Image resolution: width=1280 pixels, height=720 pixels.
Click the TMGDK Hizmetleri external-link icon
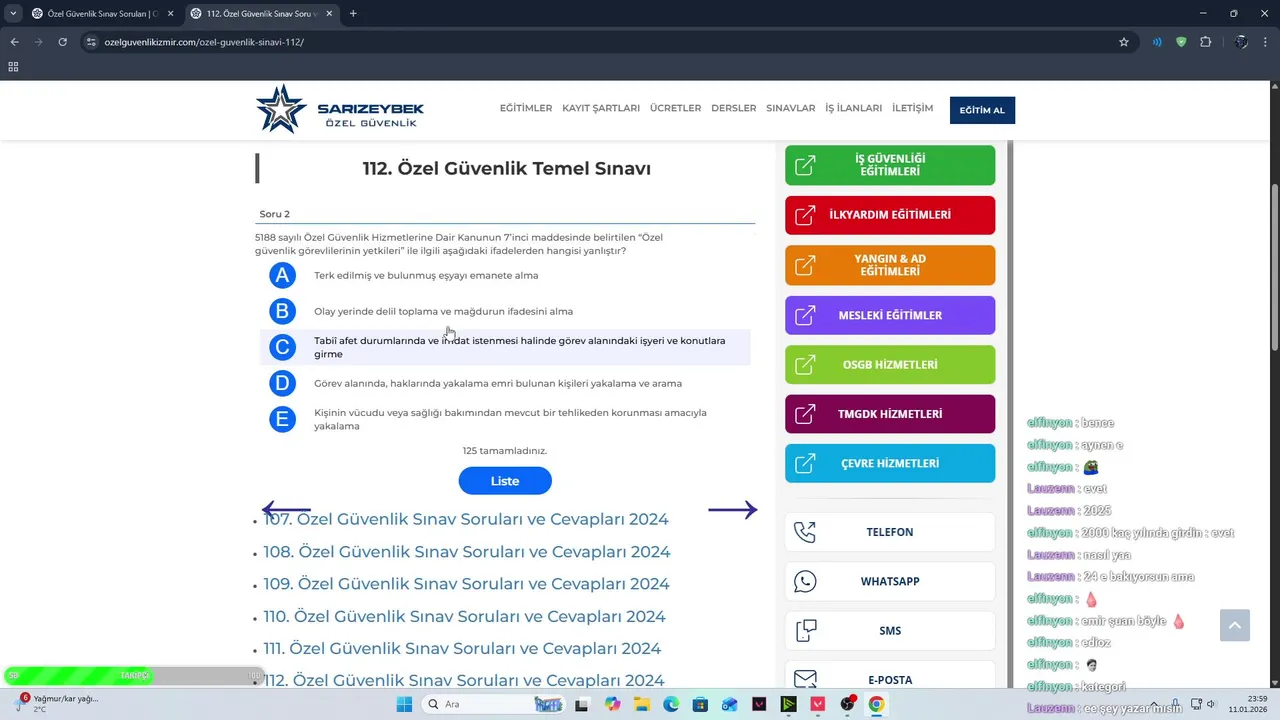pyautogui.click(x=805, y=414)
